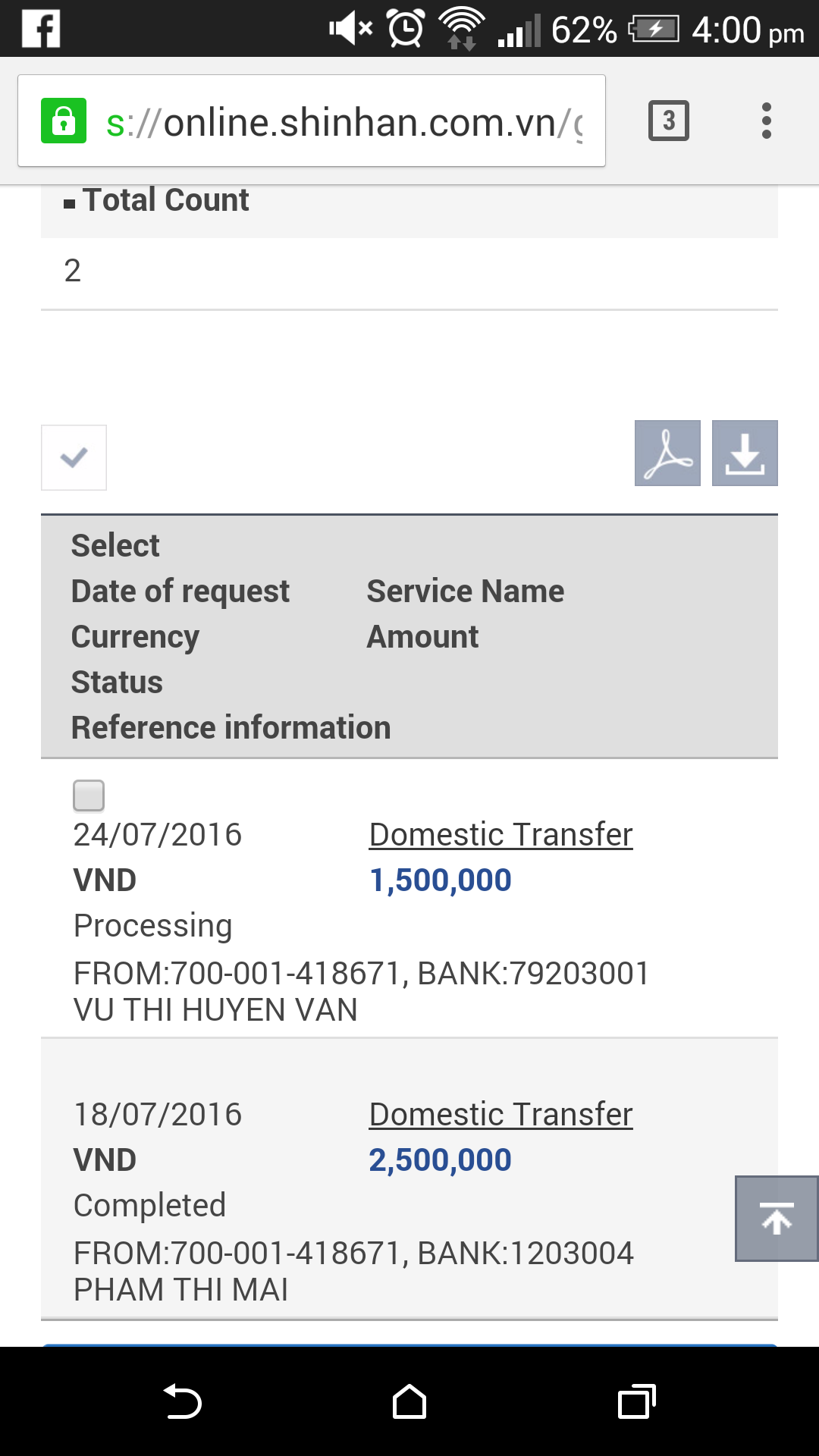Toggle the select-all checkmark box
Screen dimensions: 819x1456
(x=74, y=457)
